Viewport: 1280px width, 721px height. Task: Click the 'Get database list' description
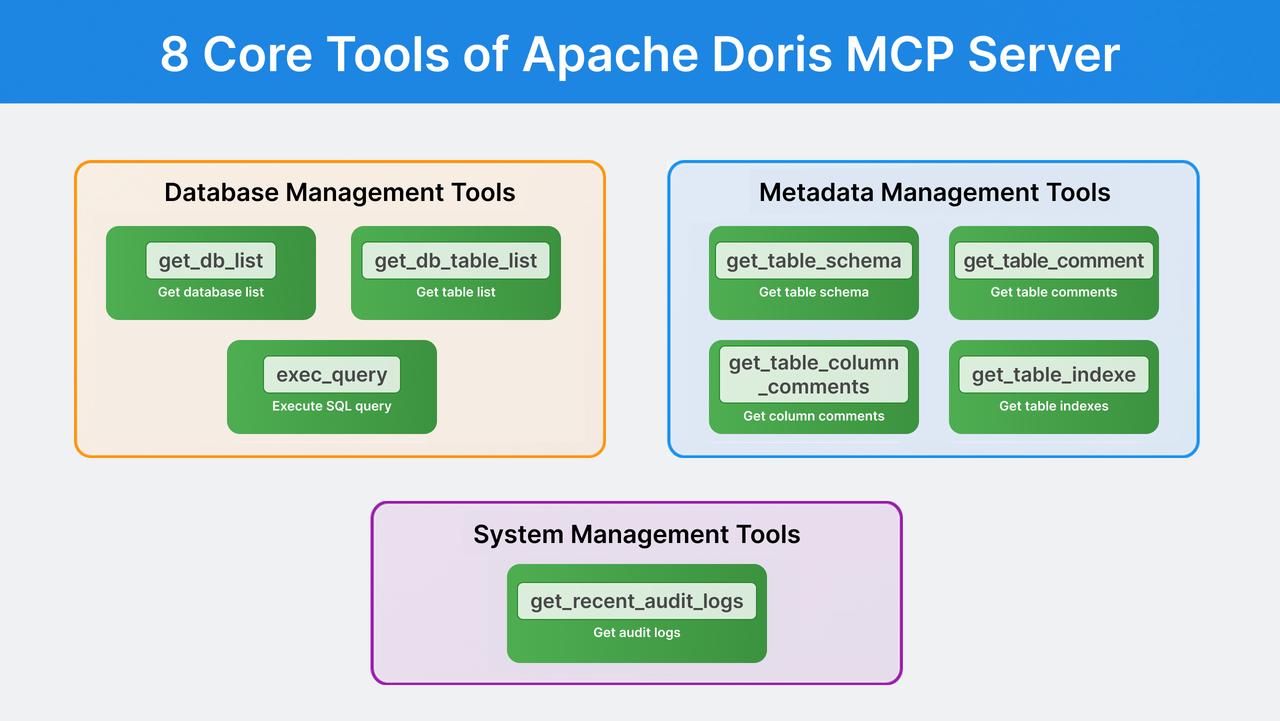(x=211, y=292)
